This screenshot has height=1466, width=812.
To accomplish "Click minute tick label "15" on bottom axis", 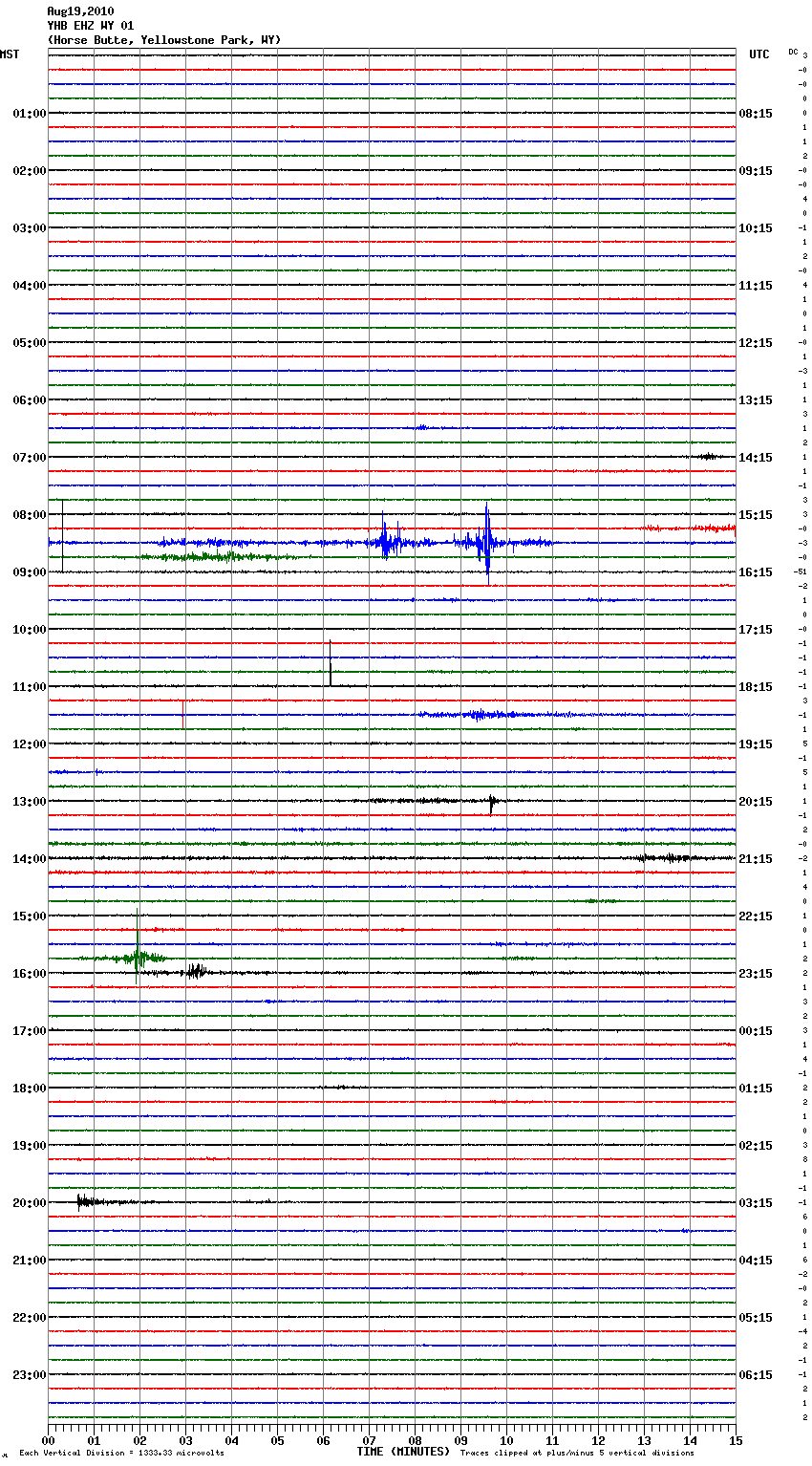I will pyautogui.click(x=736, y=1440).
